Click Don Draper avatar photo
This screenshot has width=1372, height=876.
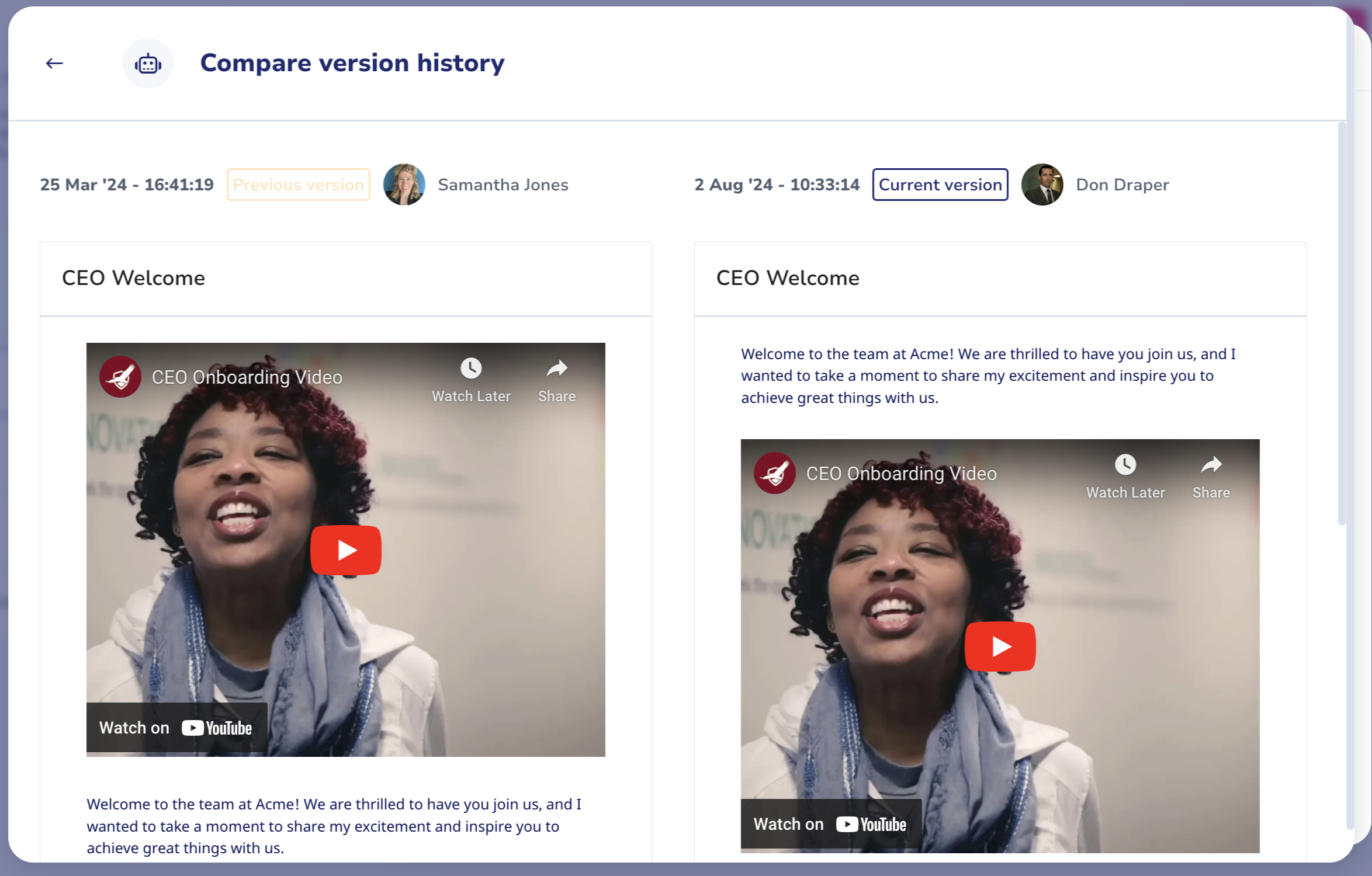(x=1042, y=185)
